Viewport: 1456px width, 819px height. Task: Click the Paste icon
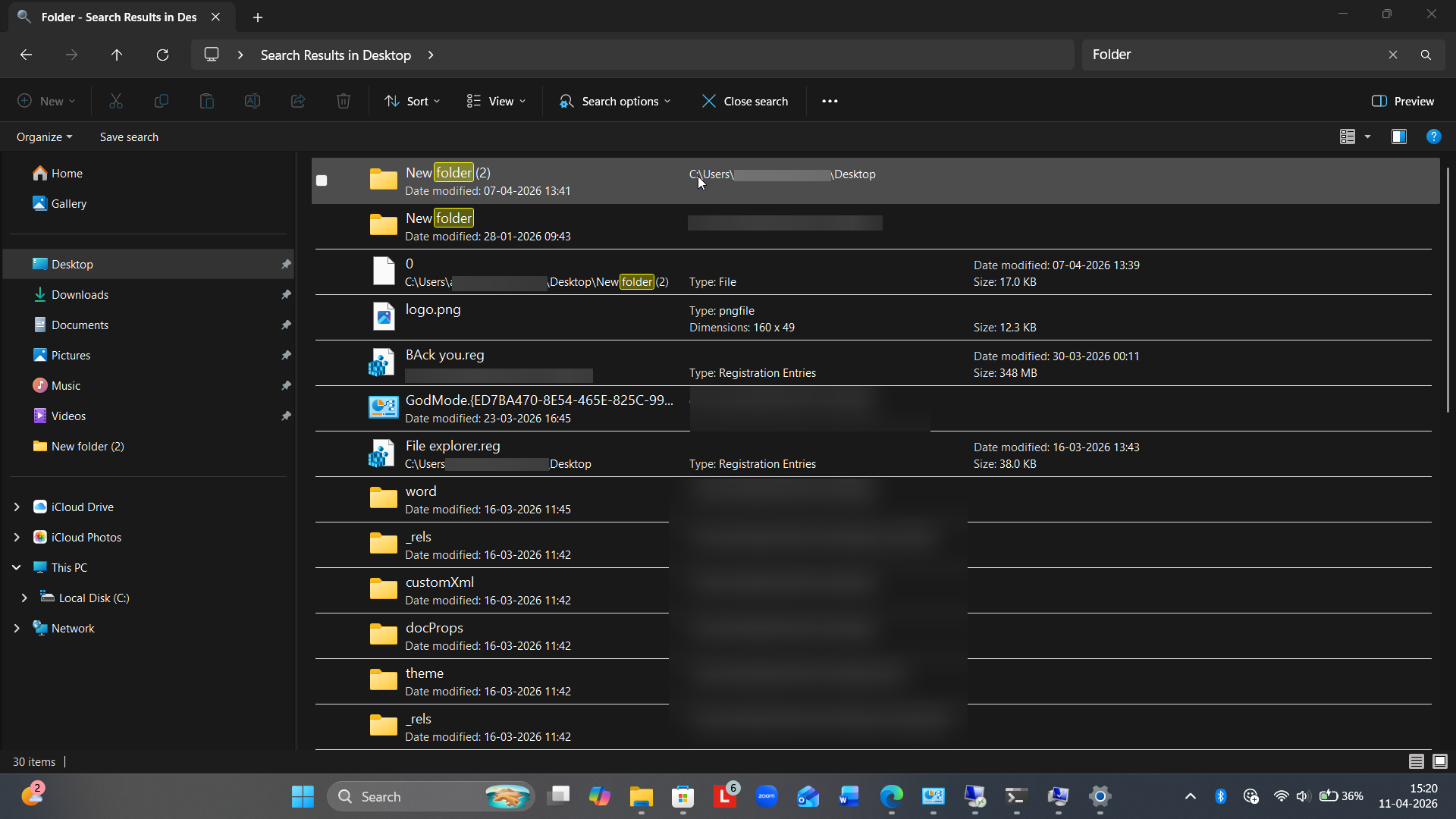pyautogui.click(x=206, y=101)
